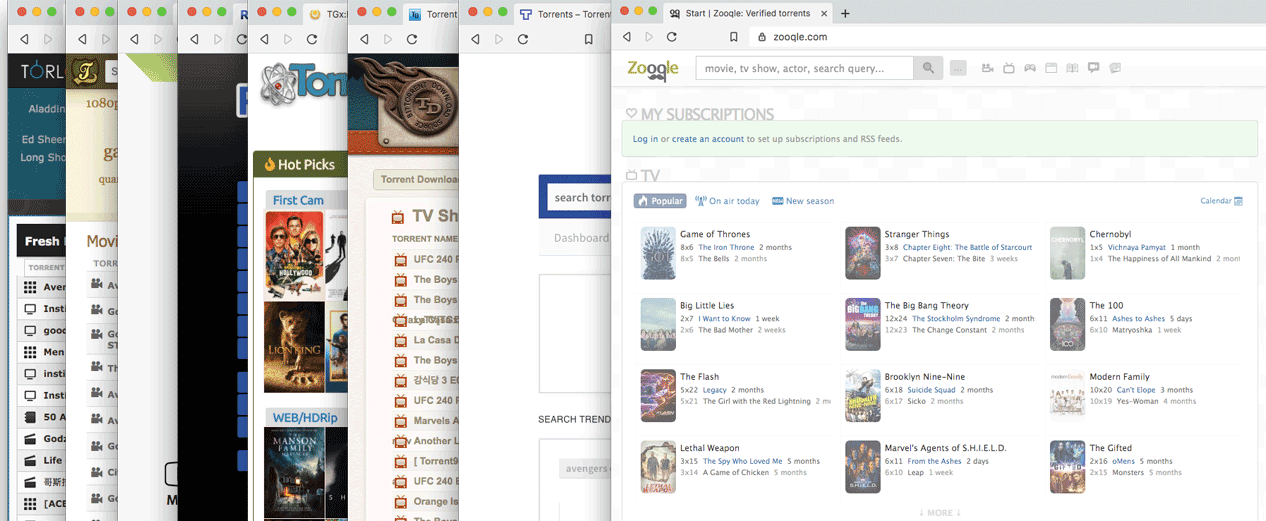Click The Gifted poster thumbnail
This screenshot has width=1266, height=521.
tap(1067, 467)
